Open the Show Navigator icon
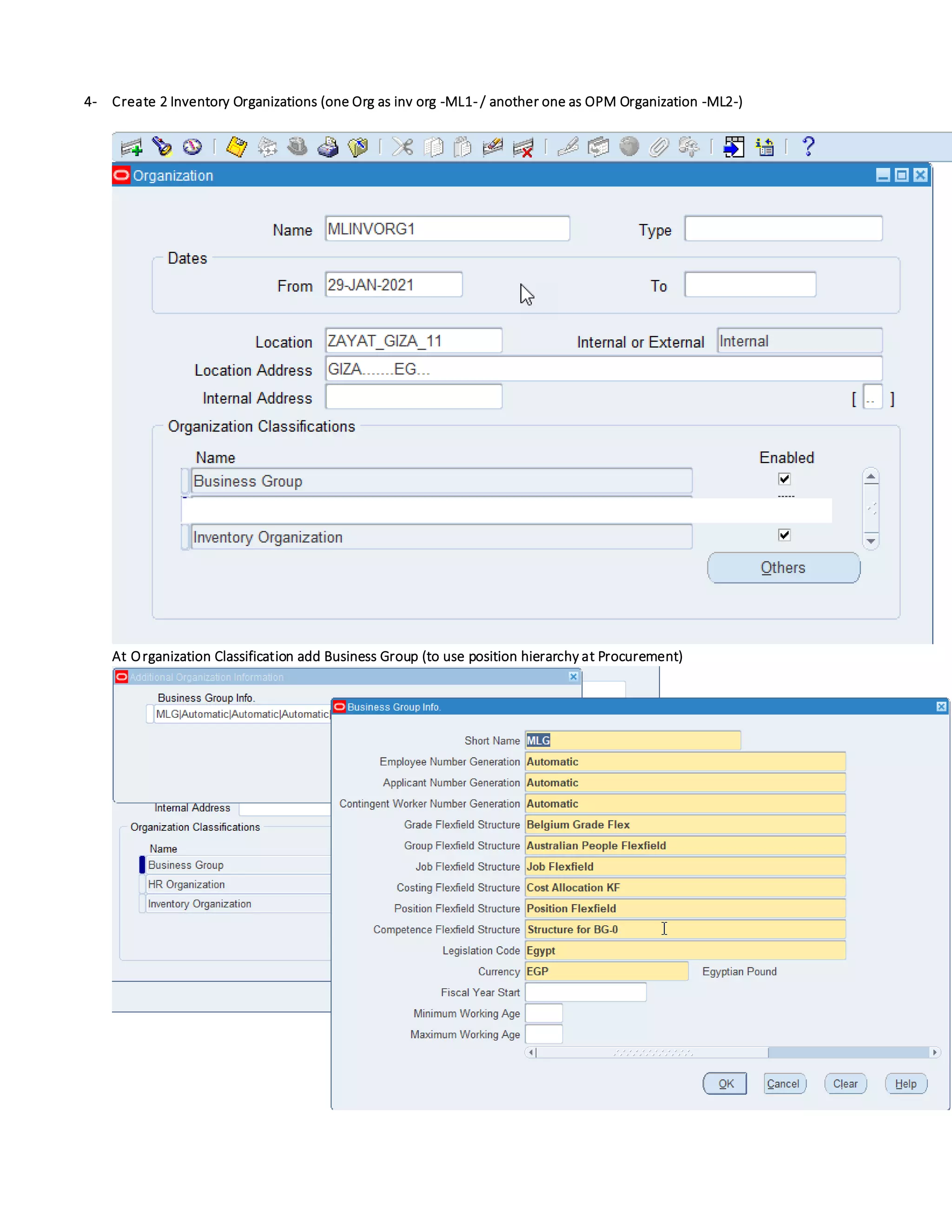952x1232 pixels. pos(192,147)
